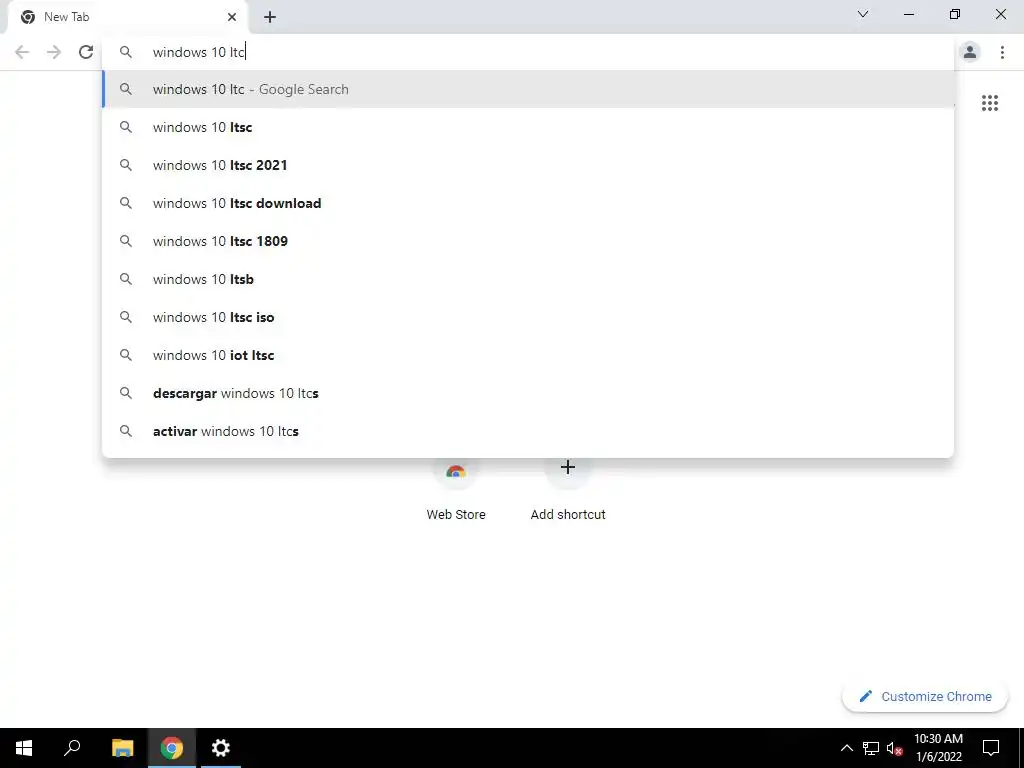Viewport: 1024px width, 768px height.
Task: Click the Customize Chrome button
Action: (x=925, y=696)
